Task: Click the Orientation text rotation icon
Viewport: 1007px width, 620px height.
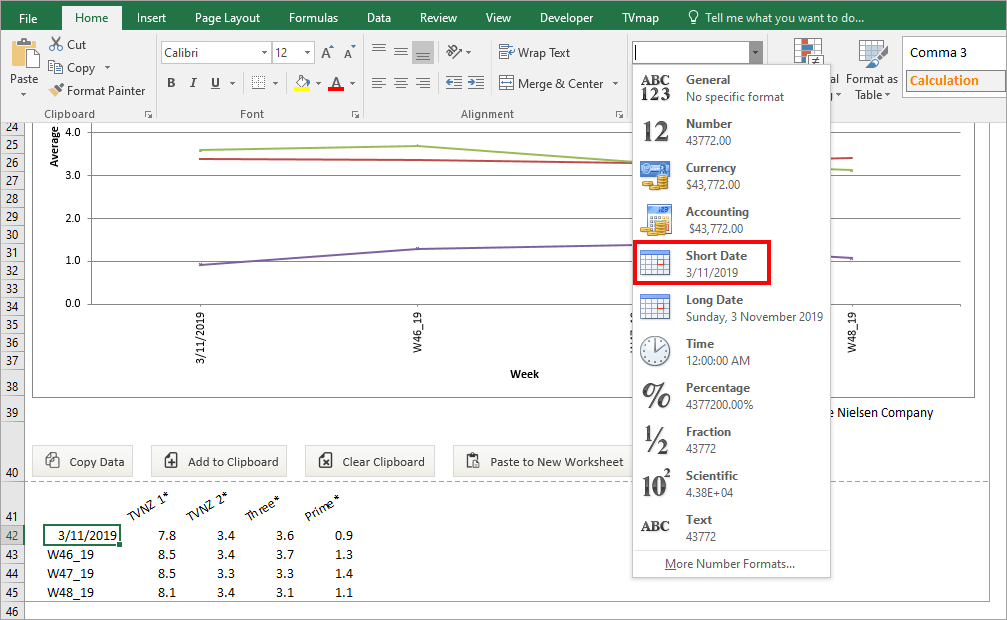Action: (x=454, y=51)
